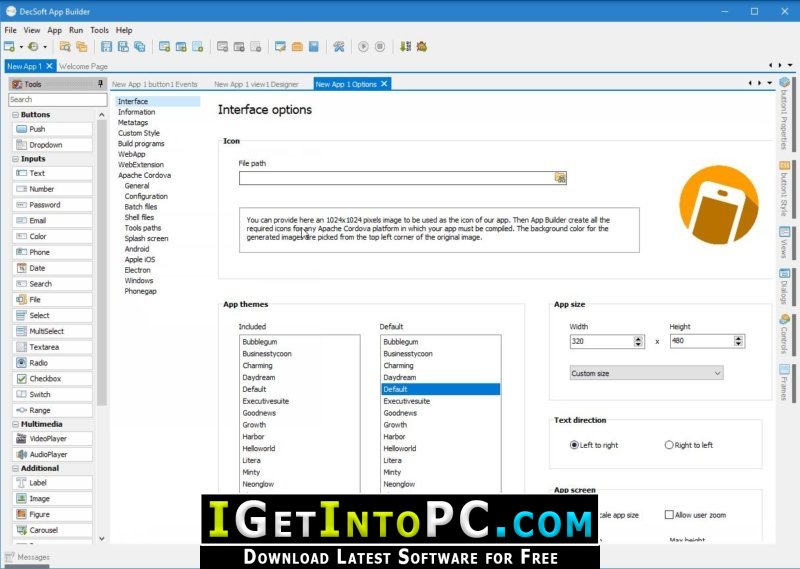Collapse the Multimedia group in Tools
Screen dimensions: 800x569
[15, 424]
